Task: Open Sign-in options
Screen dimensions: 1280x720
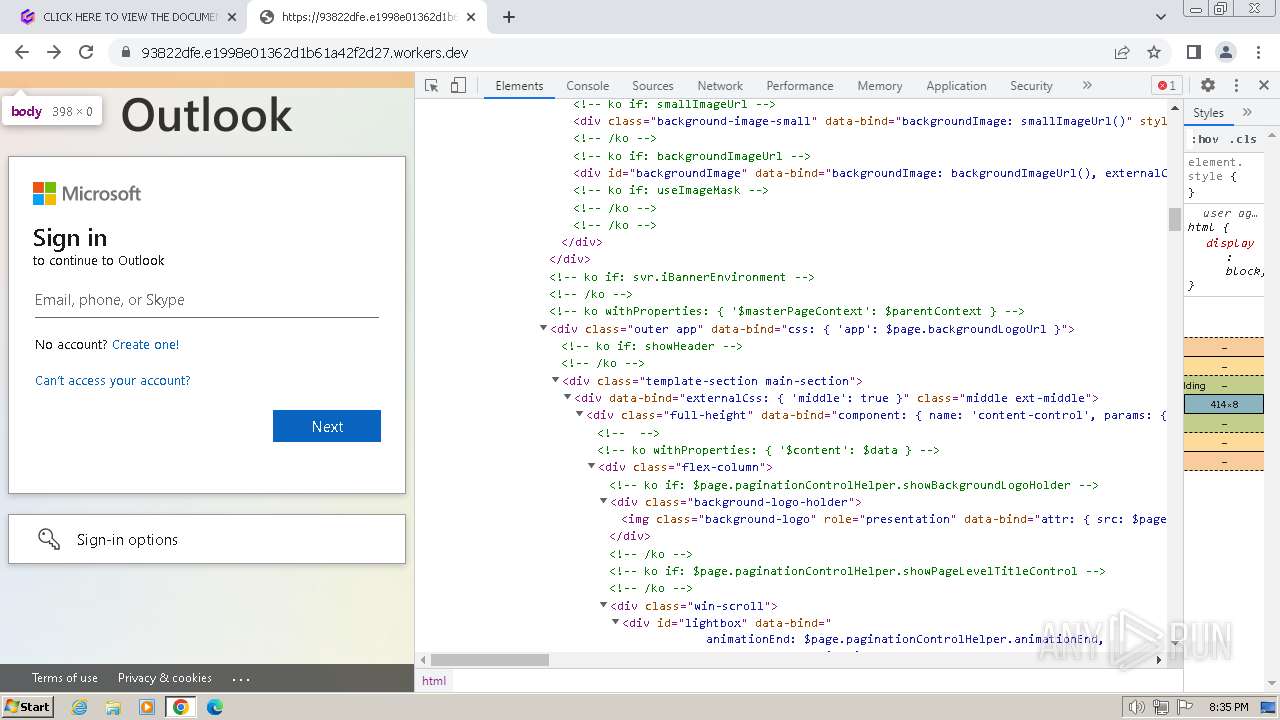Action: (207, 539)
